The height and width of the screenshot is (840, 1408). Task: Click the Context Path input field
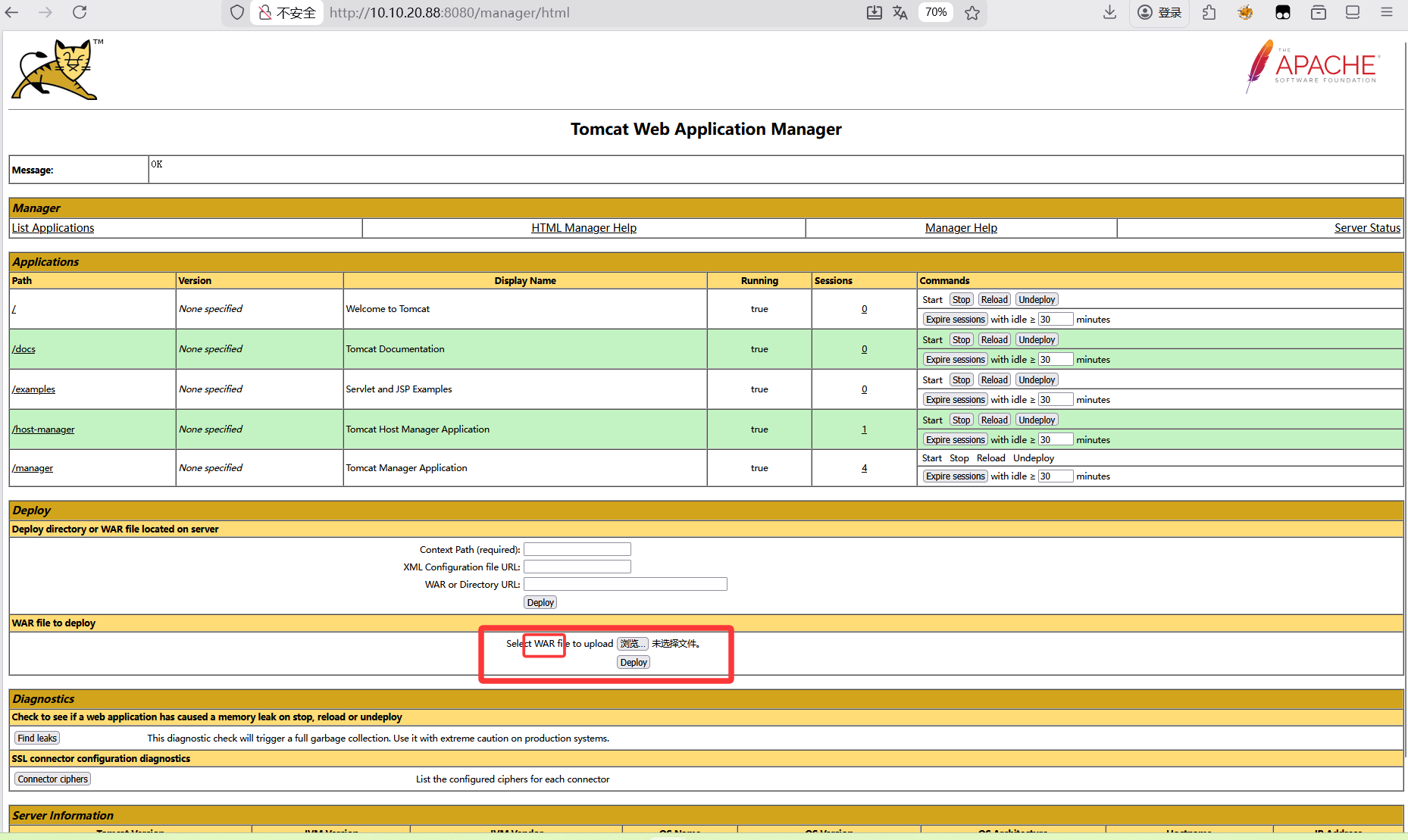577,549
